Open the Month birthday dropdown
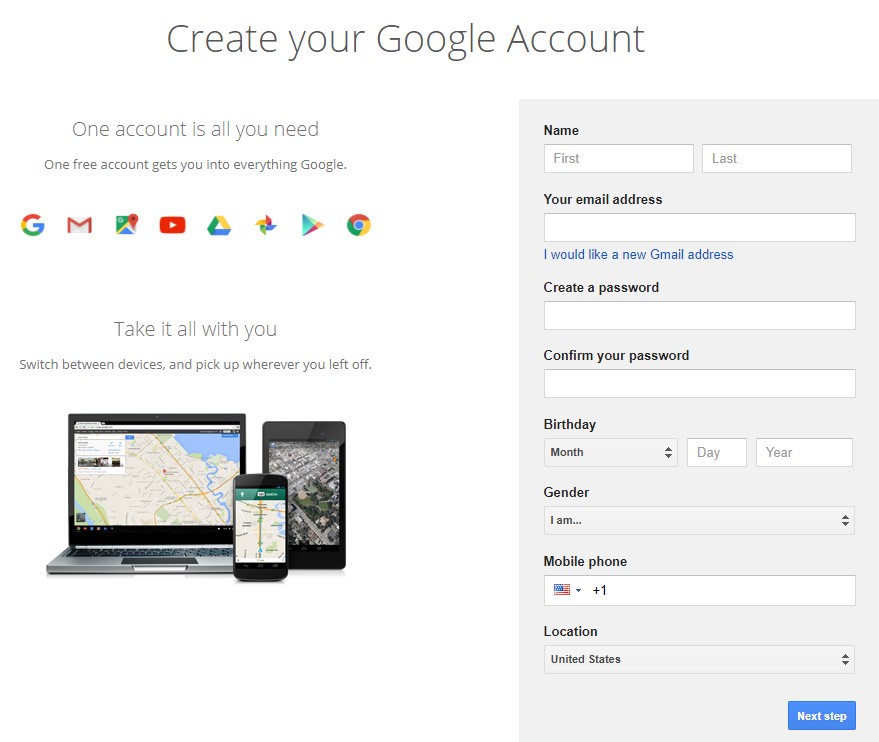Image resolution: width=879 pixels, height=742 pixels. (x=610, y=452)
